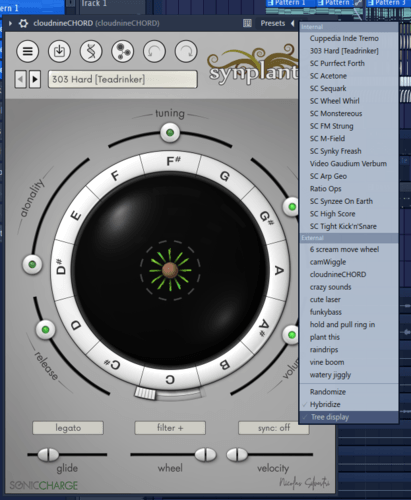
Task: Click the redo arrow icon
Action: tap(186, 51)
